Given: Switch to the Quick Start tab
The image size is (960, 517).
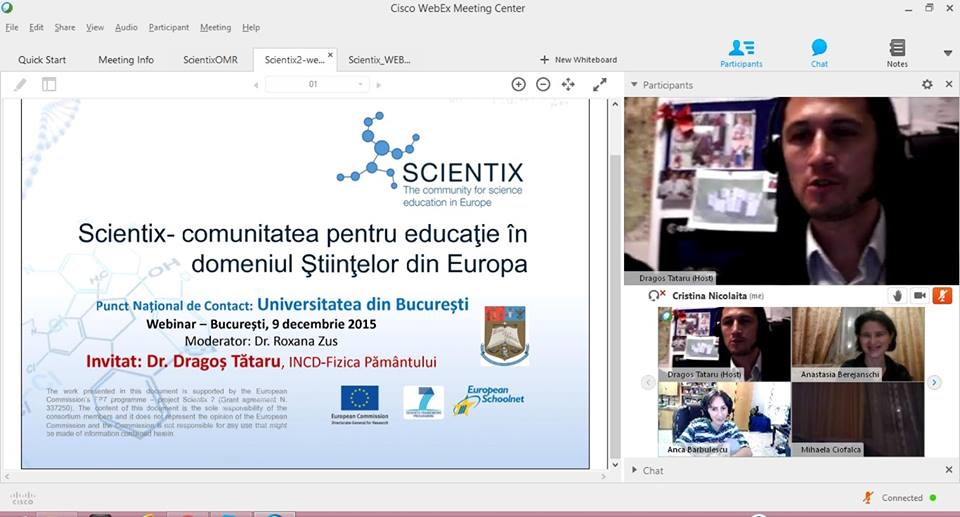Looking at the screenshot, I should pyautogui.click(x=42, y=60).
